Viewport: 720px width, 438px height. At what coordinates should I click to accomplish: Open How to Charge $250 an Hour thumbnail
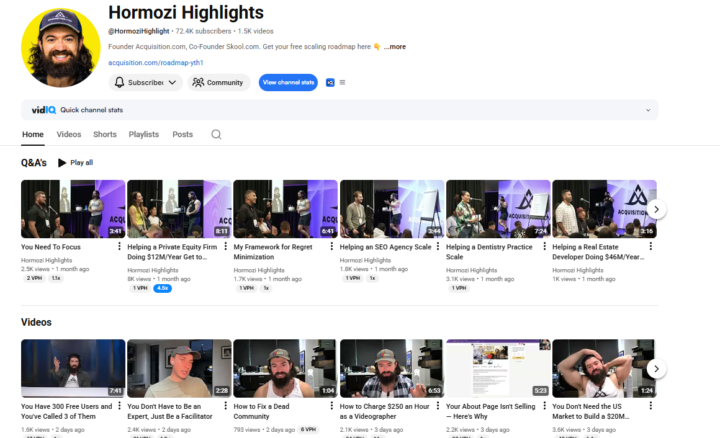pyautogui.click(x=392, y=368)
